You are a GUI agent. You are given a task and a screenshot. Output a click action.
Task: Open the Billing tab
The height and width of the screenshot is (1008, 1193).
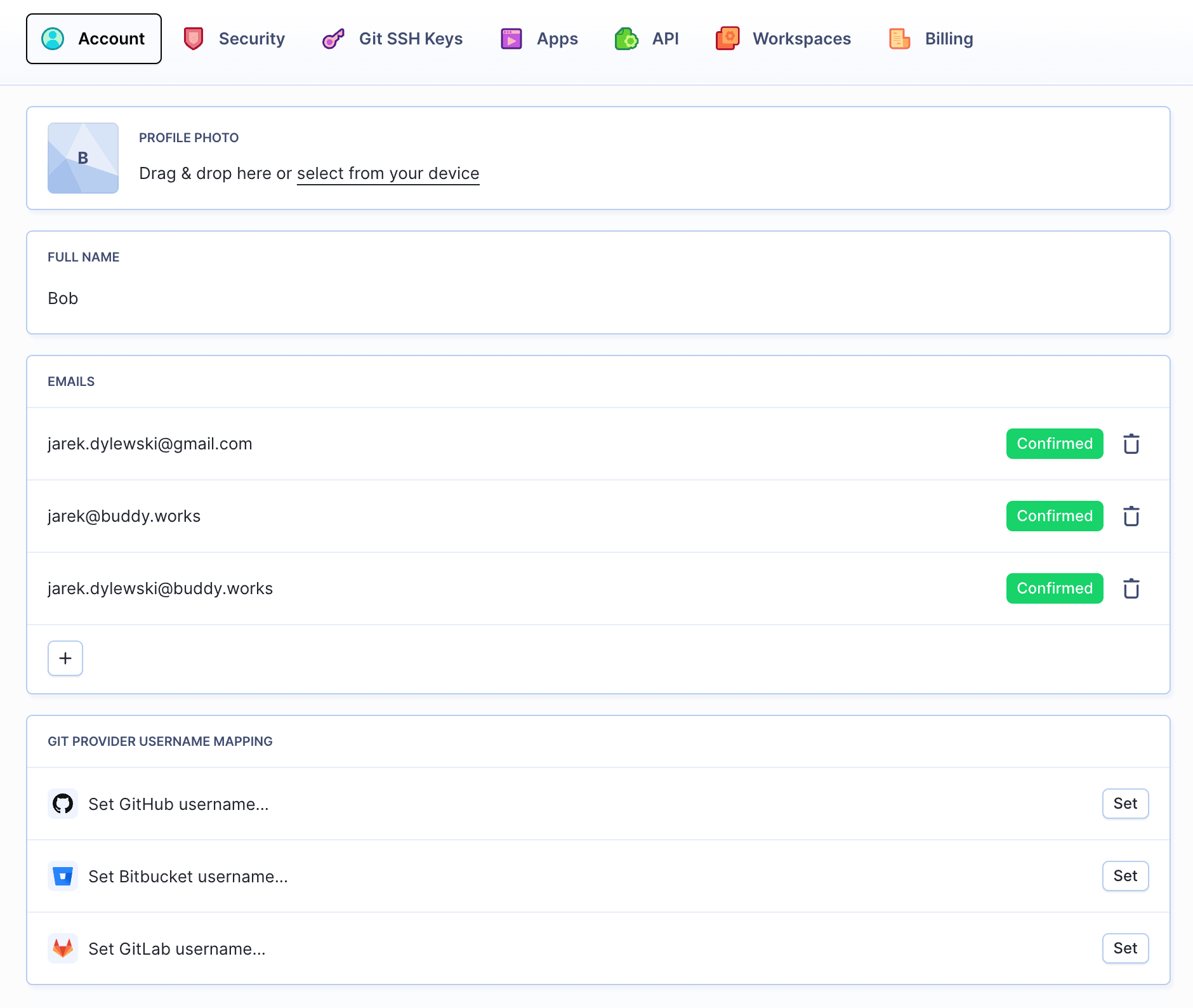point(931,39)
